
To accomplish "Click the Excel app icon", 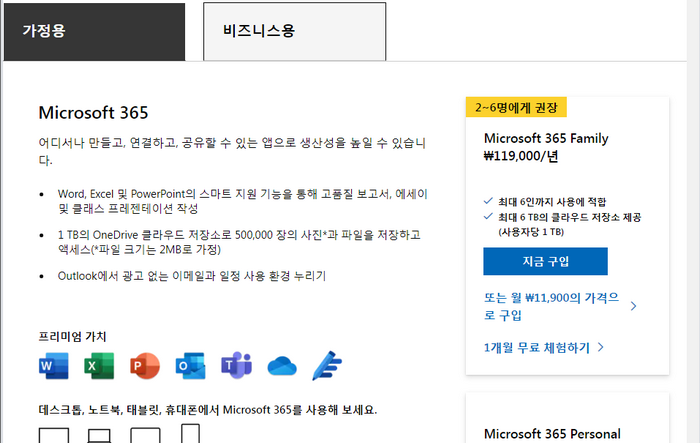I will point(99,366).
